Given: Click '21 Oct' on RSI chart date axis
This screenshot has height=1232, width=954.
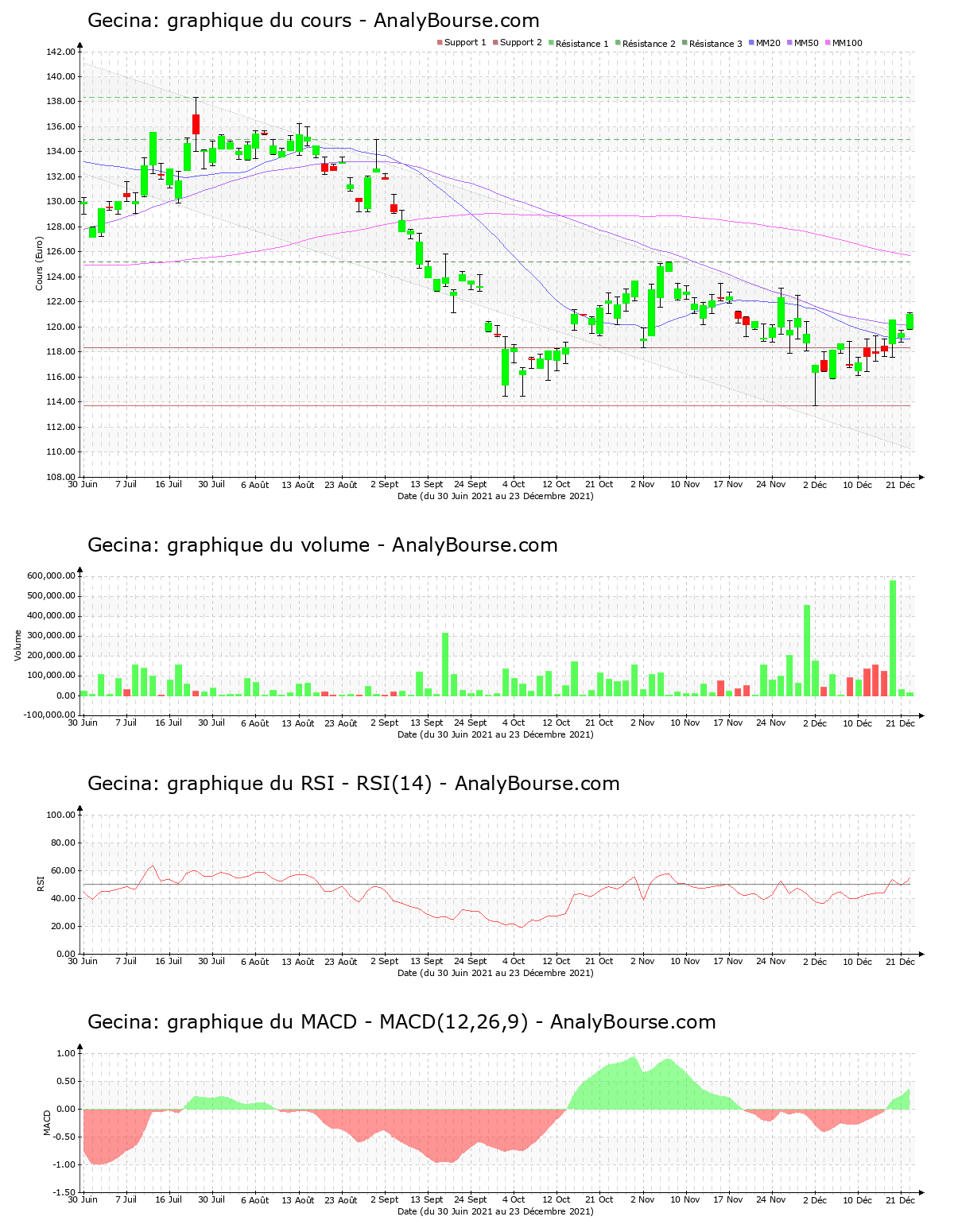Looking at the screenshot, I should click(599, 961).
